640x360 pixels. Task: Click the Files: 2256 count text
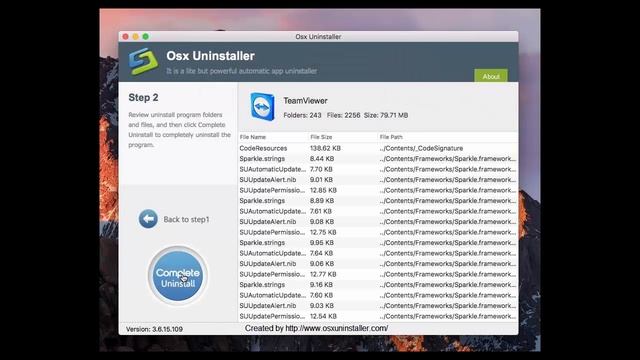coord(343,116)
